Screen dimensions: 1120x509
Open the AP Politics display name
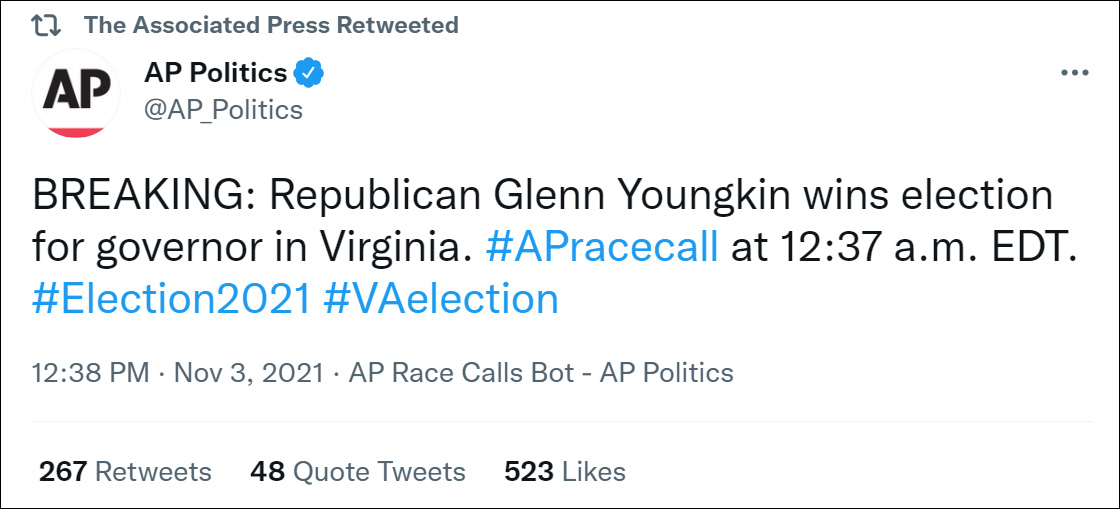(215, 73)
